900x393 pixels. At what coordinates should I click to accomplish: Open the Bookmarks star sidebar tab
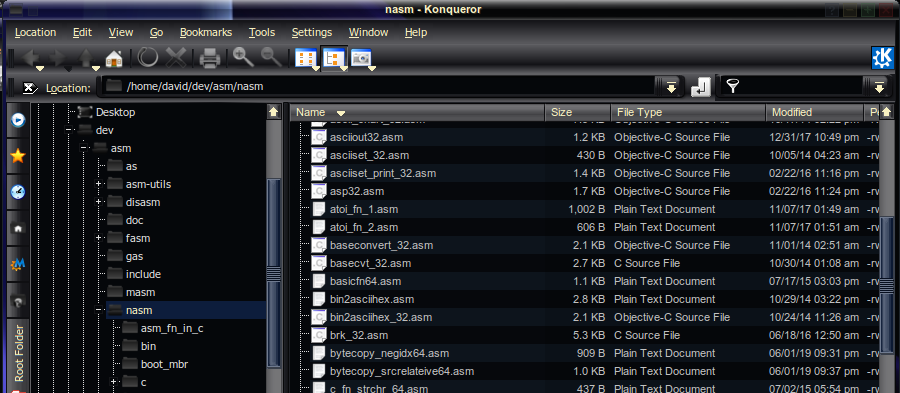pos(18,155)
